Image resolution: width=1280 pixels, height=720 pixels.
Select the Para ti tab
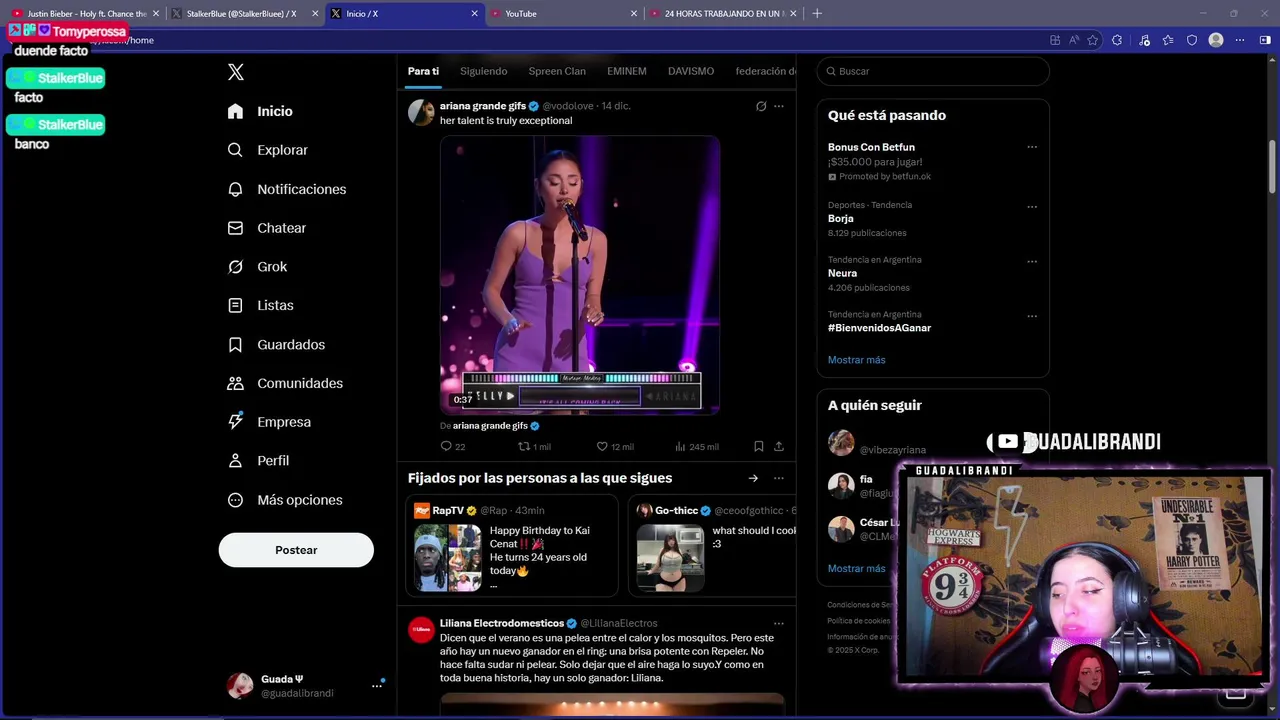click(x=423, y=71)
